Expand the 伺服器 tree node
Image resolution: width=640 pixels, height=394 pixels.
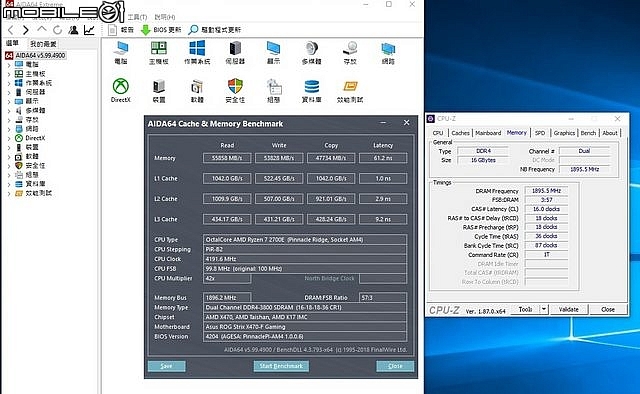(x=9, y=92)
